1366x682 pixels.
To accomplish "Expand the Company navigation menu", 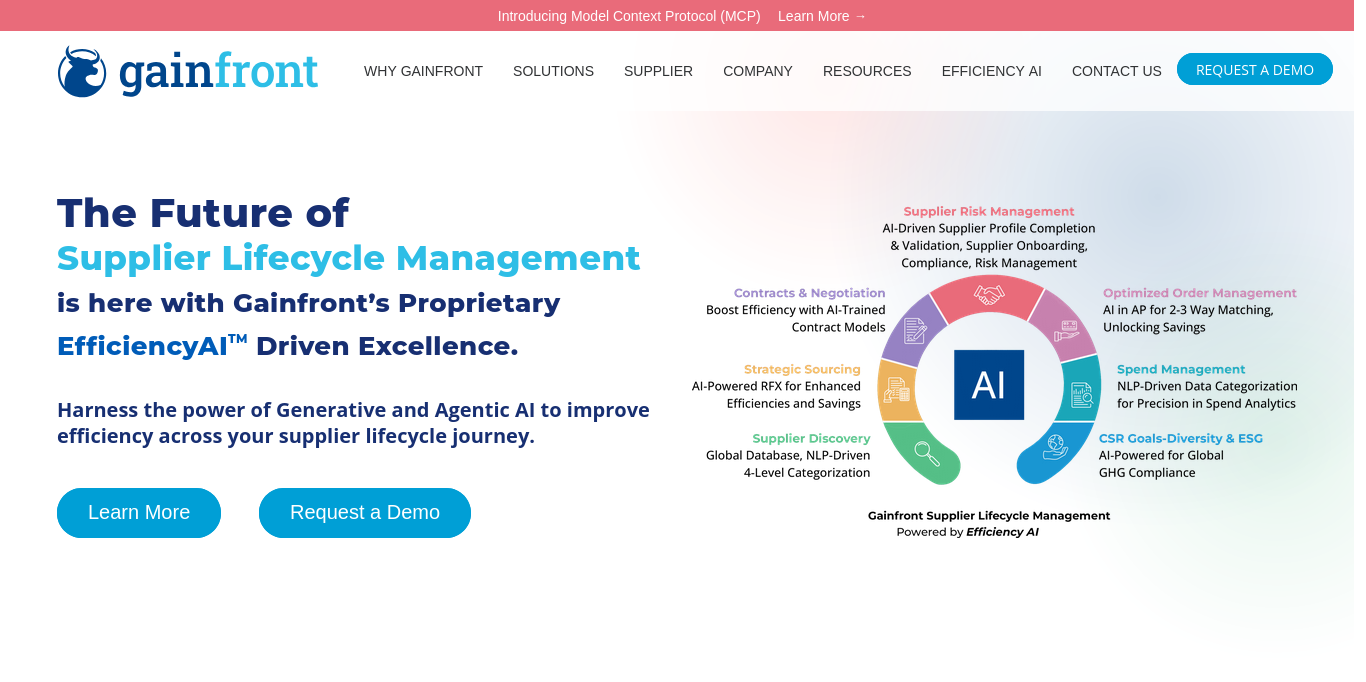I will point(757,71).
